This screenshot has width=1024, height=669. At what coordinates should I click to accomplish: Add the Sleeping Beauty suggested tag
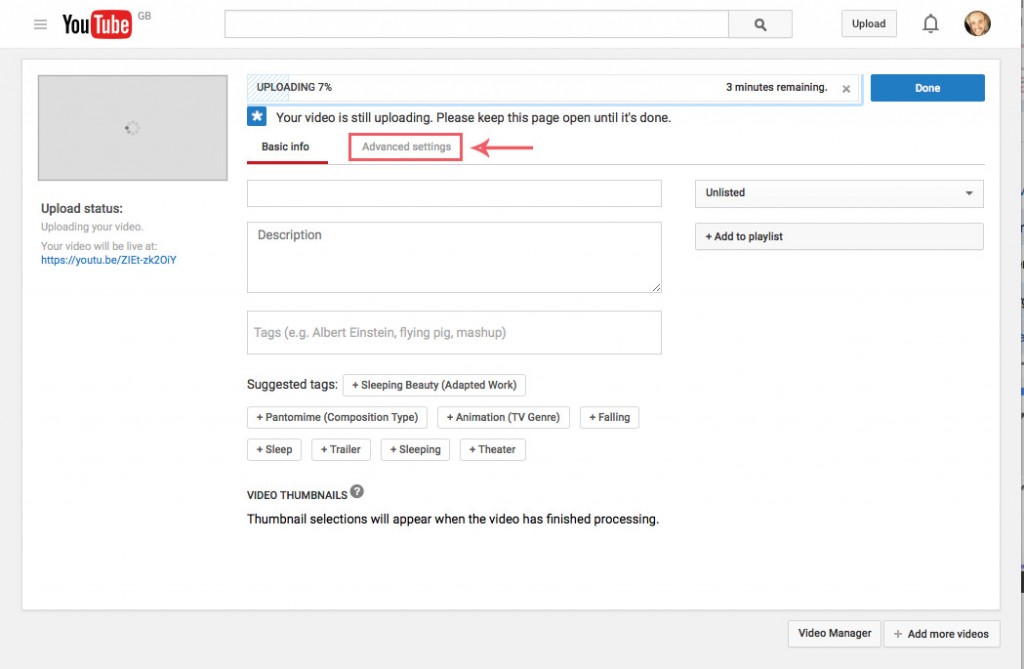(x=434, y=385)
